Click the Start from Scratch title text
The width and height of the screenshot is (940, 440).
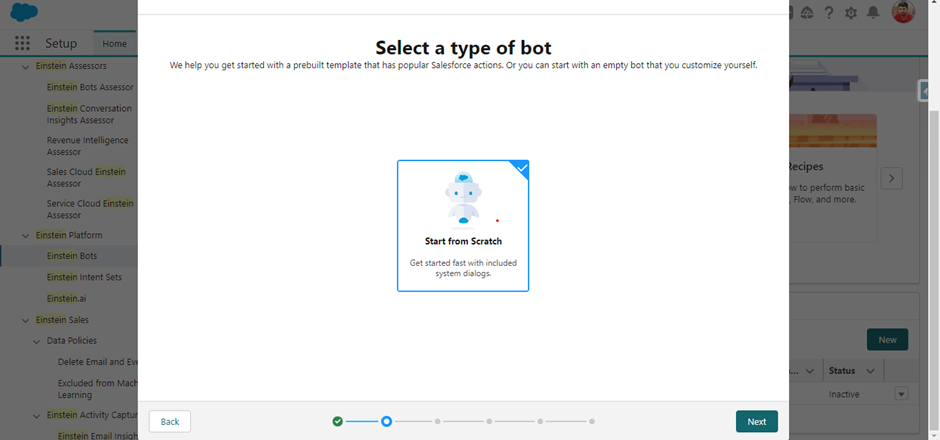click(x=463, y=242)
